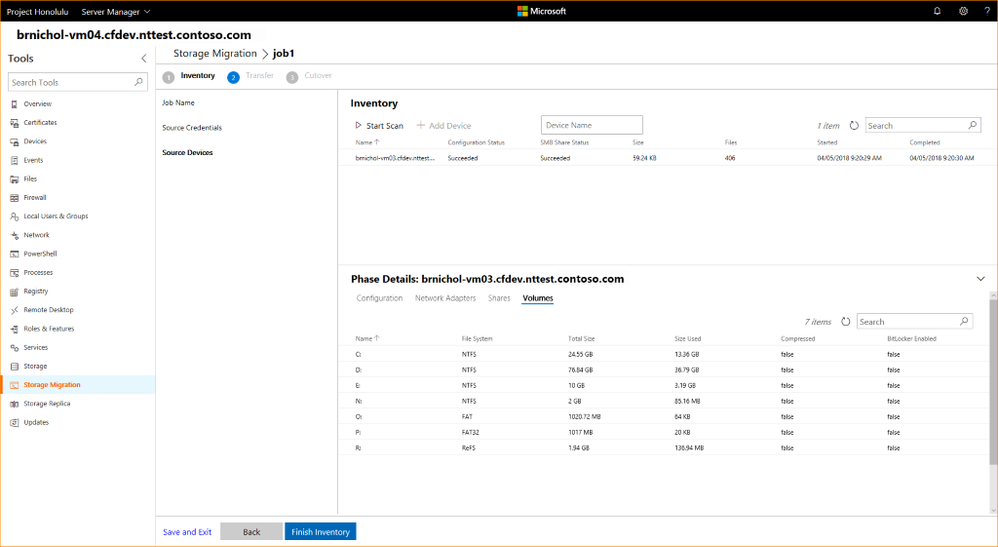The image size is (998, 547).
Task: Open the Remote Desktop tool icon
Action: [x=14, y=310]
